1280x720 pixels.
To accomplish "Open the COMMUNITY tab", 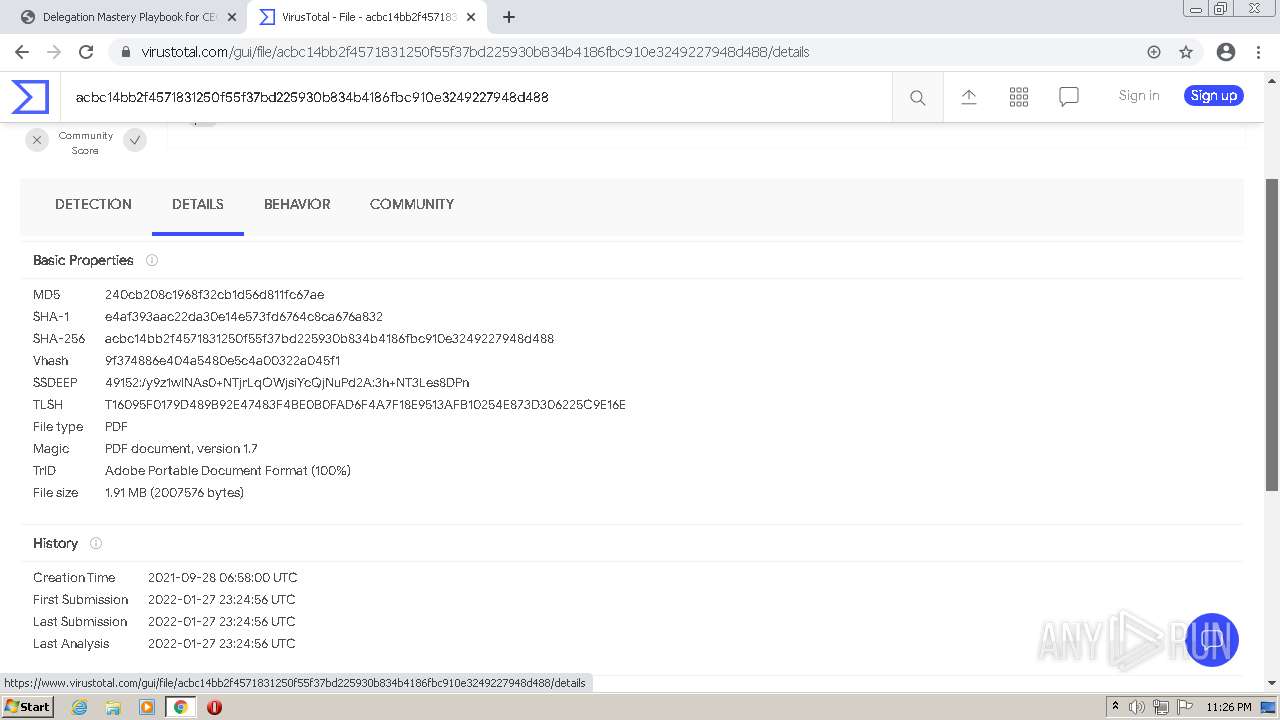I will coord(412,204).
